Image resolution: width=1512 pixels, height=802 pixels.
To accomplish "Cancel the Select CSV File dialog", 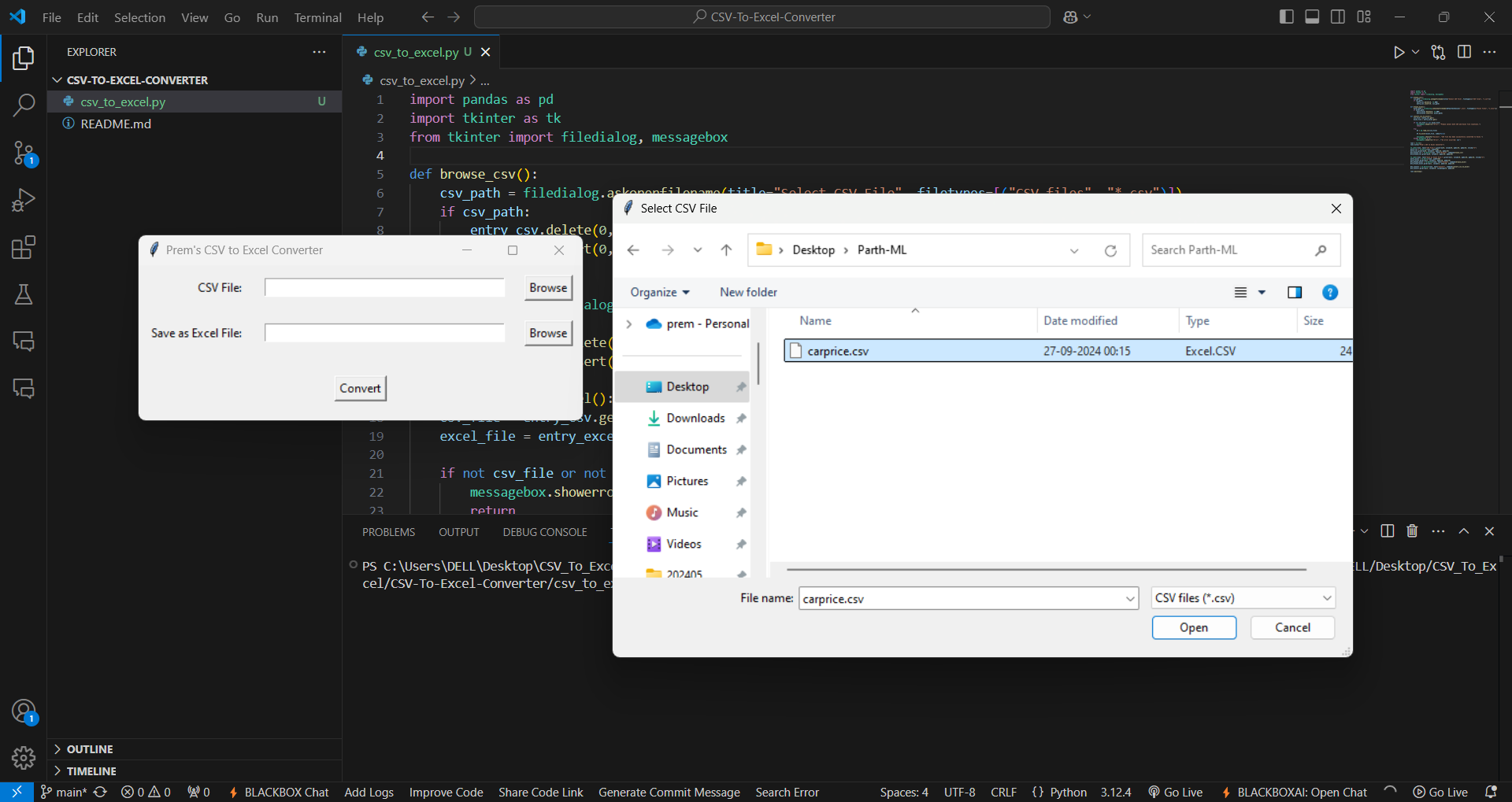I will pos(1292,628).
